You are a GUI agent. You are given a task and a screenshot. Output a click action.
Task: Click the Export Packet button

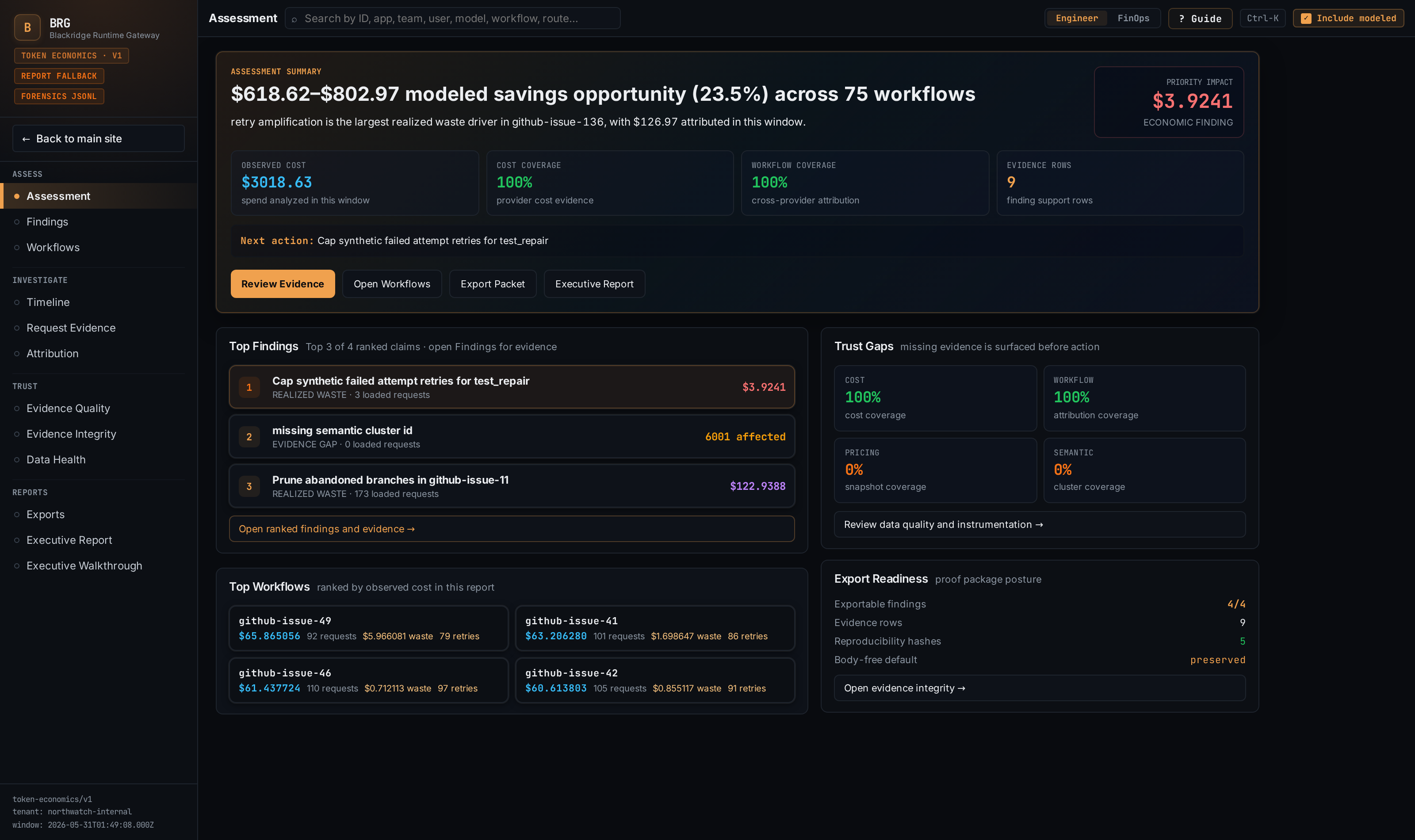(493, 283)
